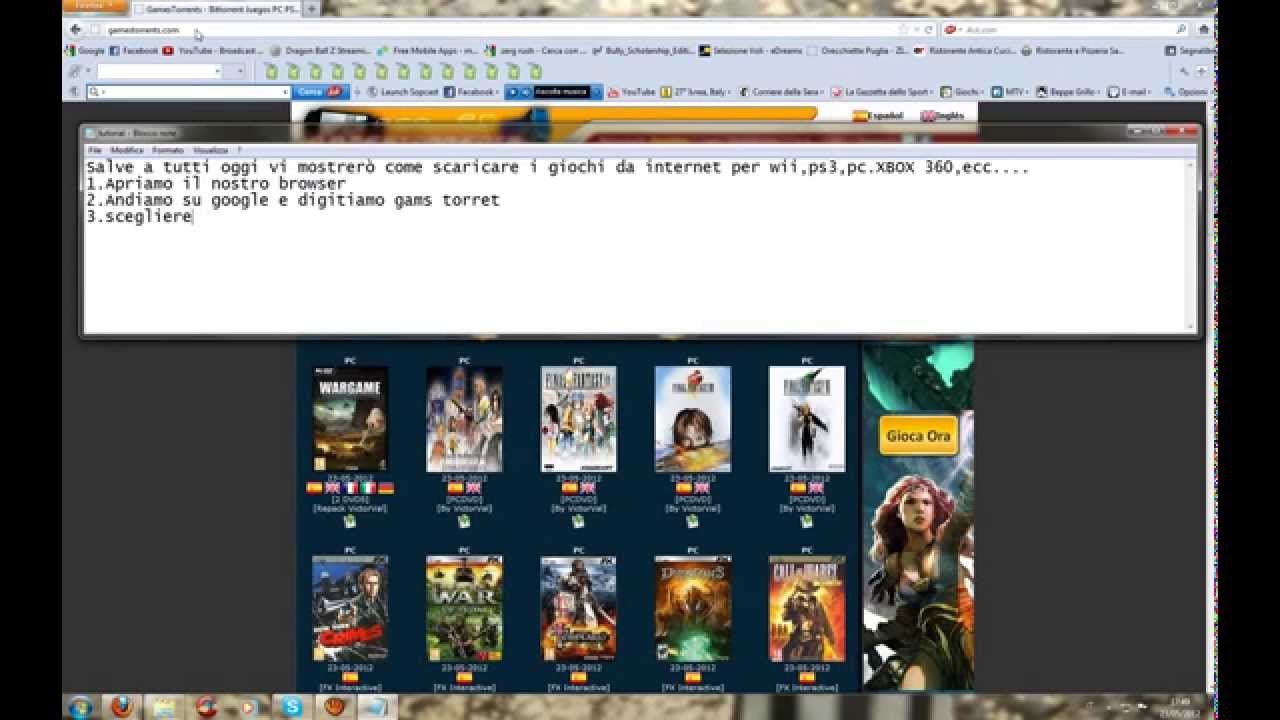Open the Facebook bookmark in bookmarks bar
Viewport: 1280px width, 720px height.
click(x=134, y=50)
